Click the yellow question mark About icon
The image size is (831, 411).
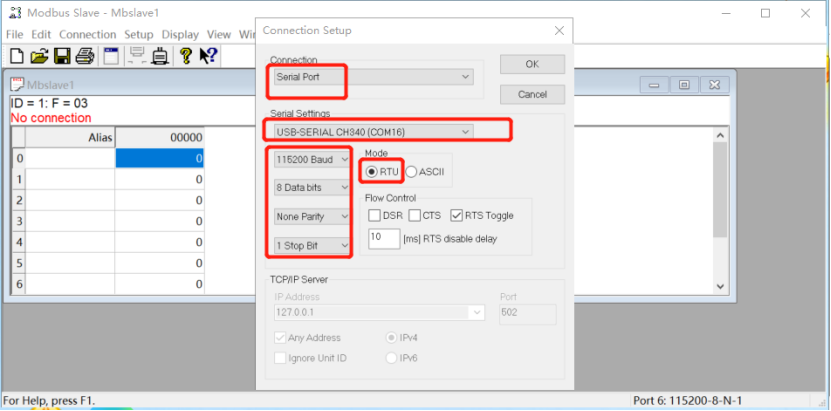[x=186, y=56]
